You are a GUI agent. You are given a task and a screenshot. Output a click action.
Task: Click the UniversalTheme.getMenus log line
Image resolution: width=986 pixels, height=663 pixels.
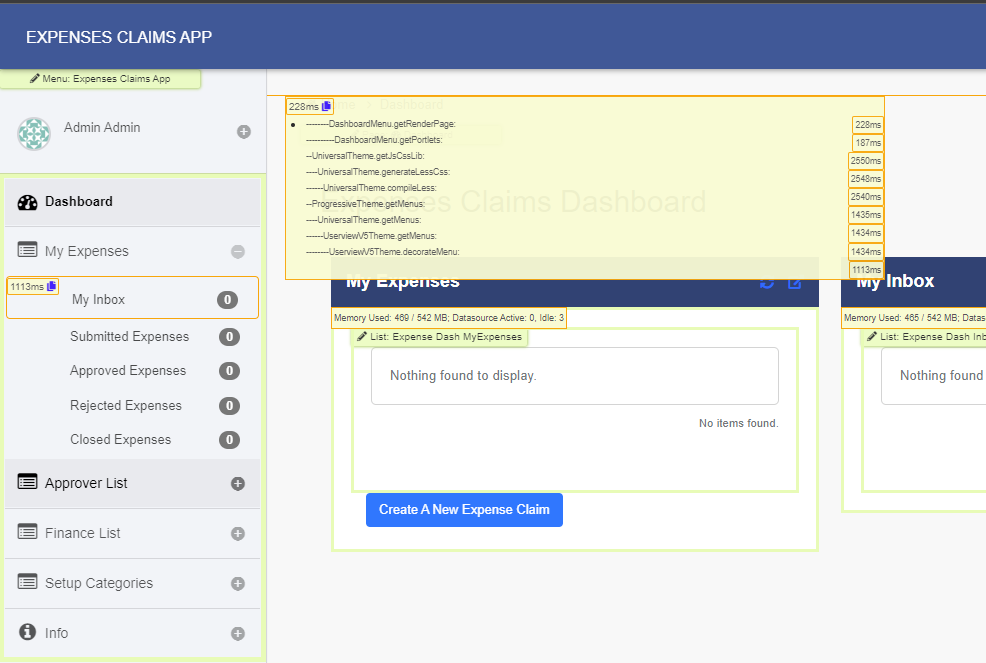coord(363,220)
